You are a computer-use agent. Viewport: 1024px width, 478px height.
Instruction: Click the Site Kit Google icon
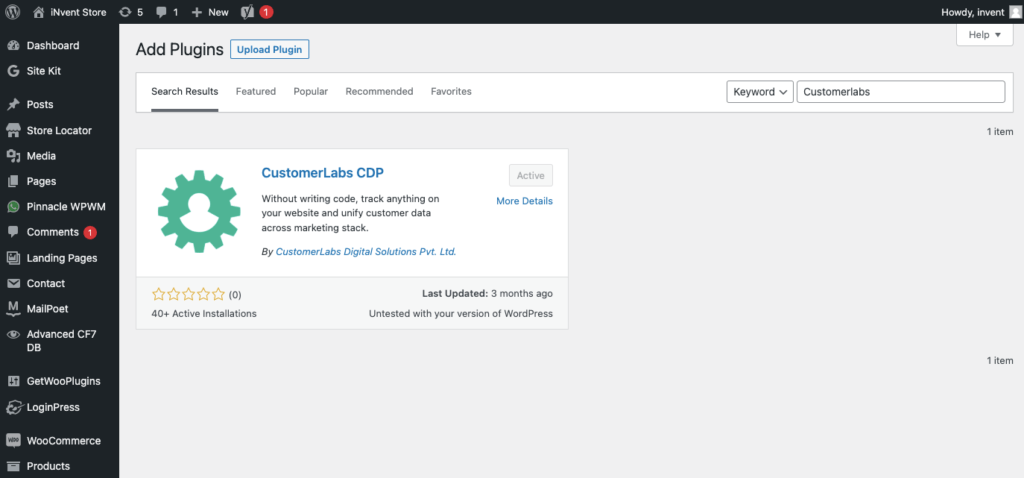pos(13,71)
